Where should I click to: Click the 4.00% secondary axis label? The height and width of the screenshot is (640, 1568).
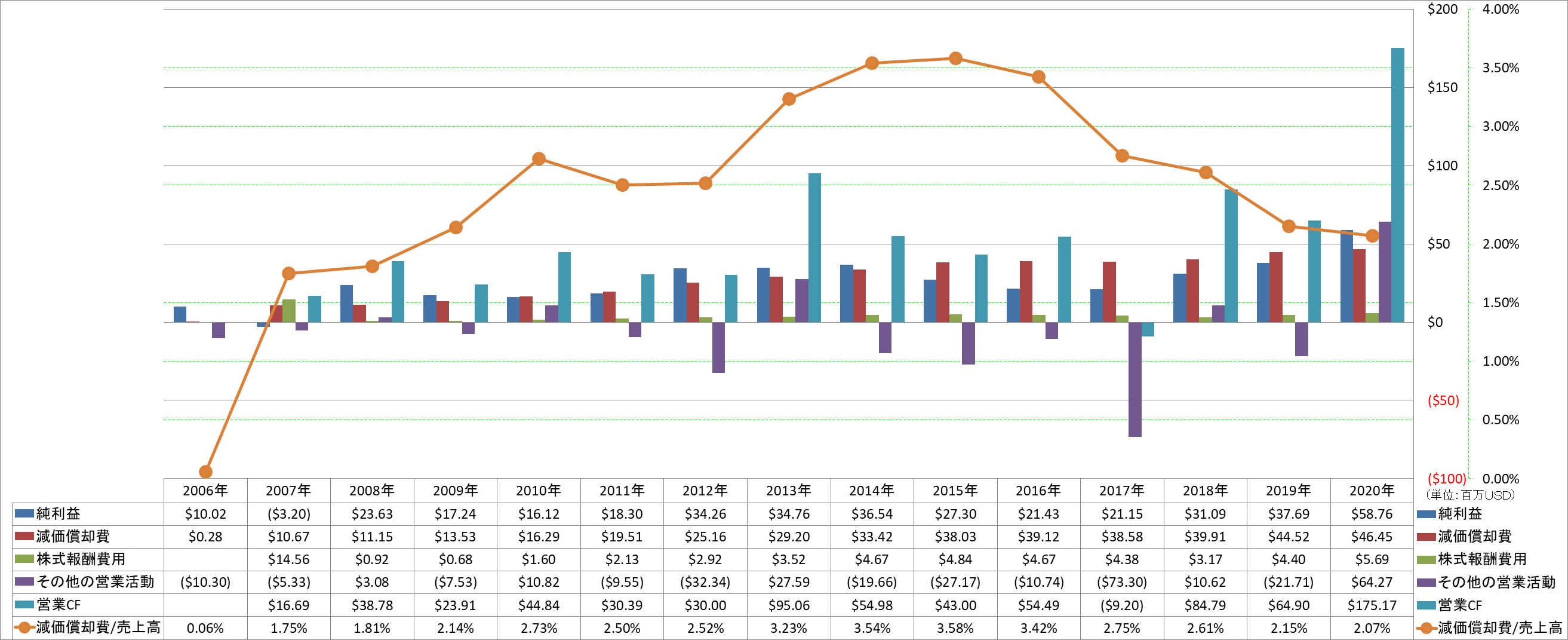(x=1501, y=9)
